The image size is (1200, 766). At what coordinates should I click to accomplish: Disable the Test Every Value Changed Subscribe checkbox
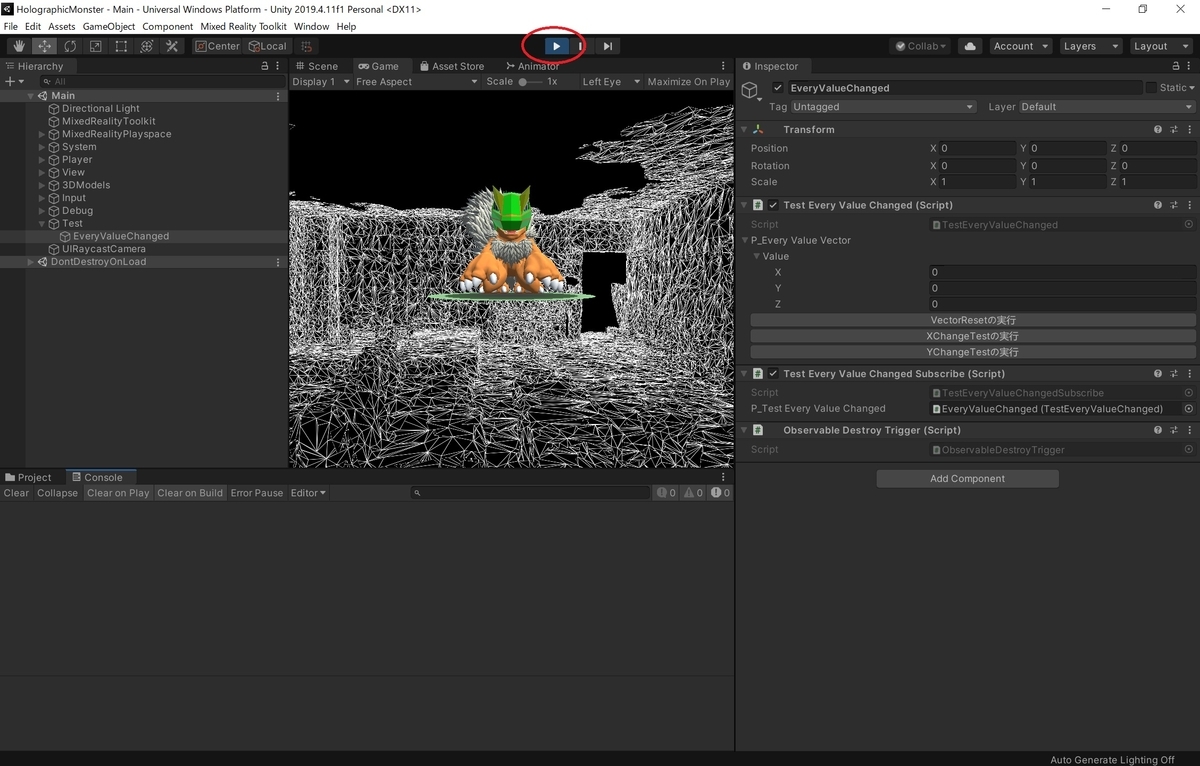click(x=773, y=374)
